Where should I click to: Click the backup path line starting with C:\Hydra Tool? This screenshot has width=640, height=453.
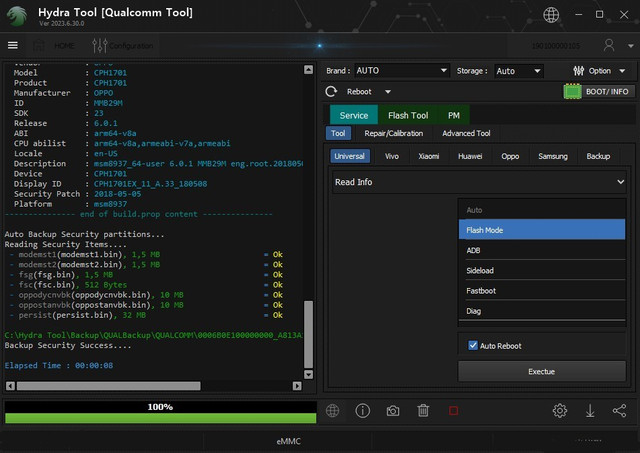point(153,335)
